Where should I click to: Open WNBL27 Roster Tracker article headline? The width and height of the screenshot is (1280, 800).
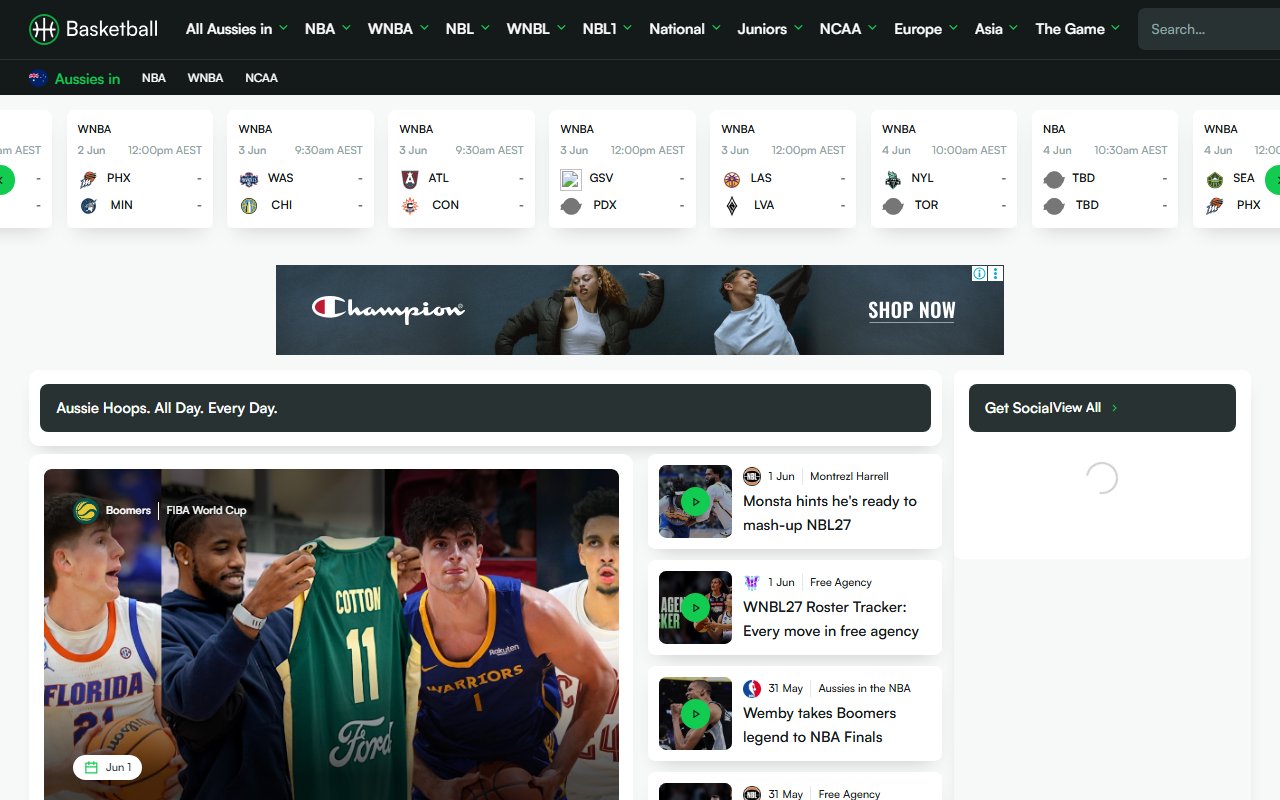[x=831, y=619]
